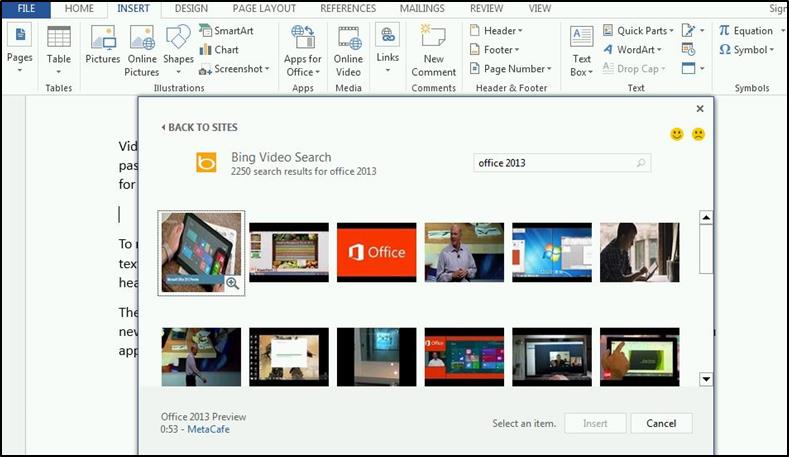Click the search magnifier icon
This screenshot has width=789, height=457.
[x=641, y=163]
